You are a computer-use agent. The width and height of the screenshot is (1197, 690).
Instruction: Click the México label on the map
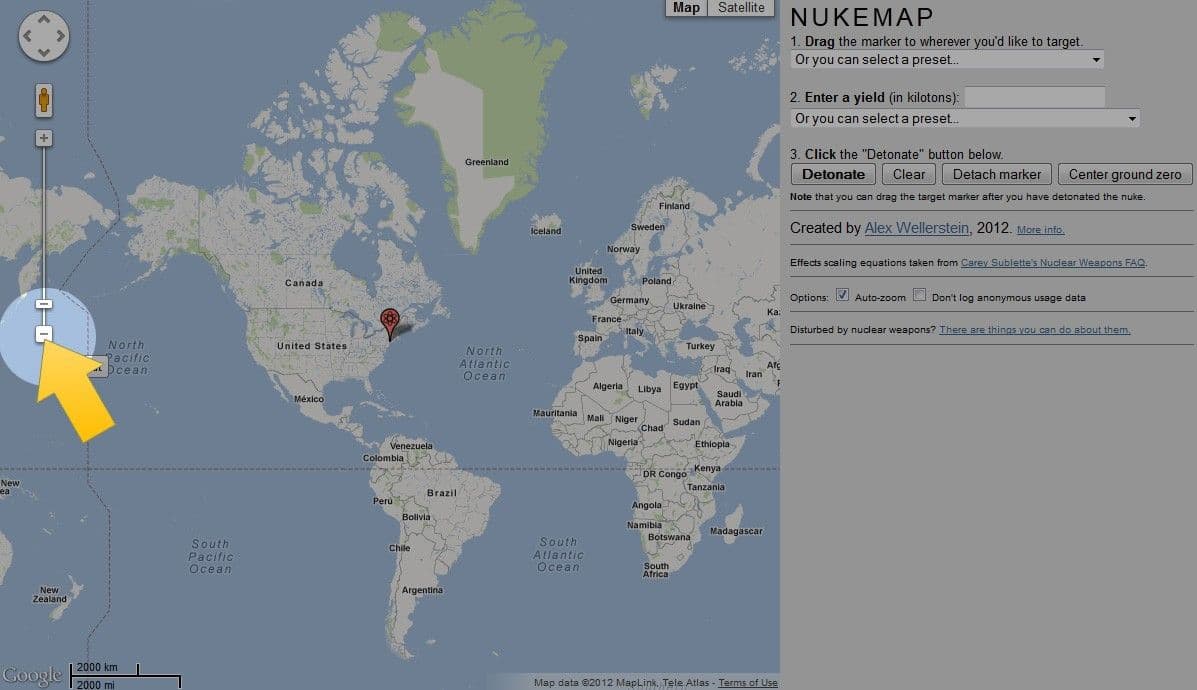point(308,399)
